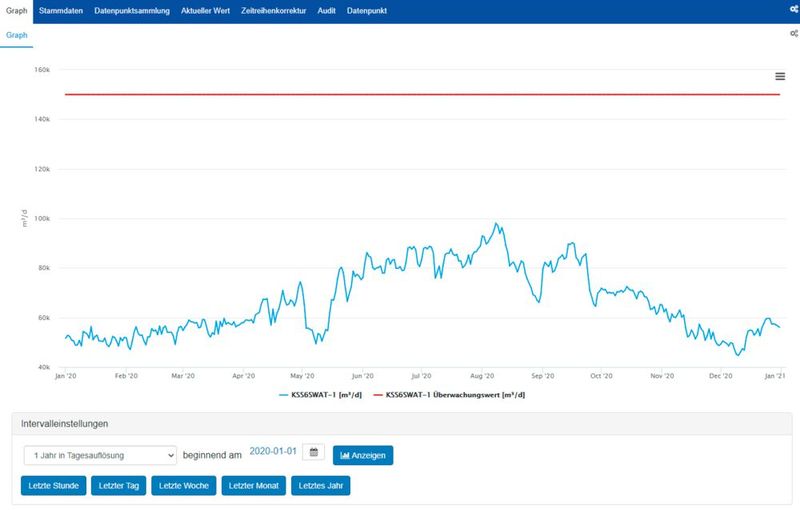Screen dimensions: 800x510
Task: Click the Letzte Woche button
Action: coord(184,486)
